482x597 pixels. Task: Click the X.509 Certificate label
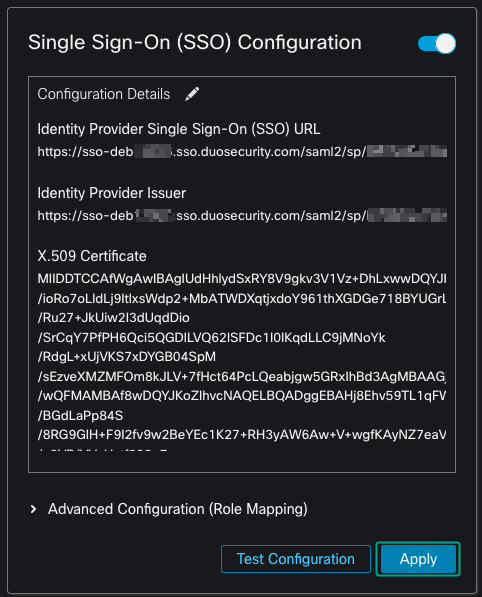click(92, 256)
